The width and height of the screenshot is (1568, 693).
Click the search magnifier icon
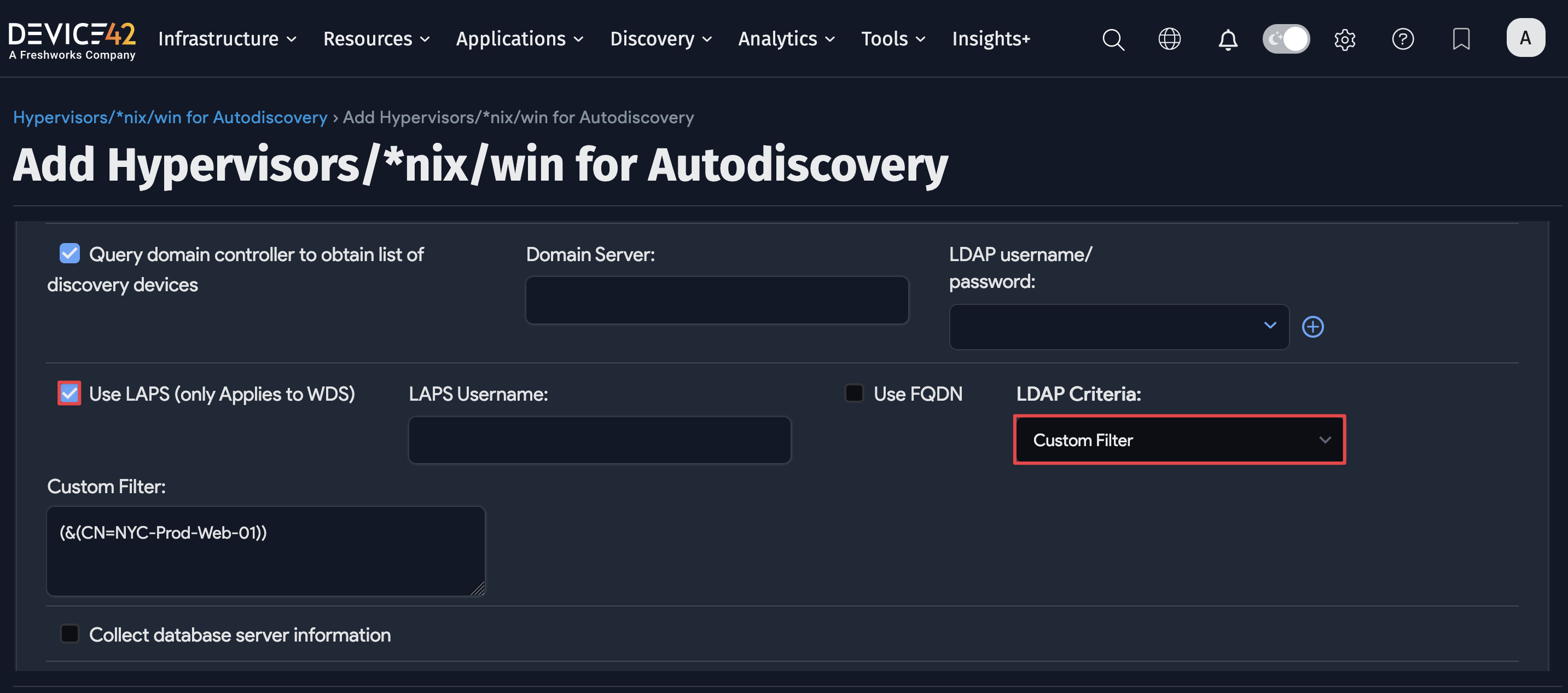click(1113, 39)
